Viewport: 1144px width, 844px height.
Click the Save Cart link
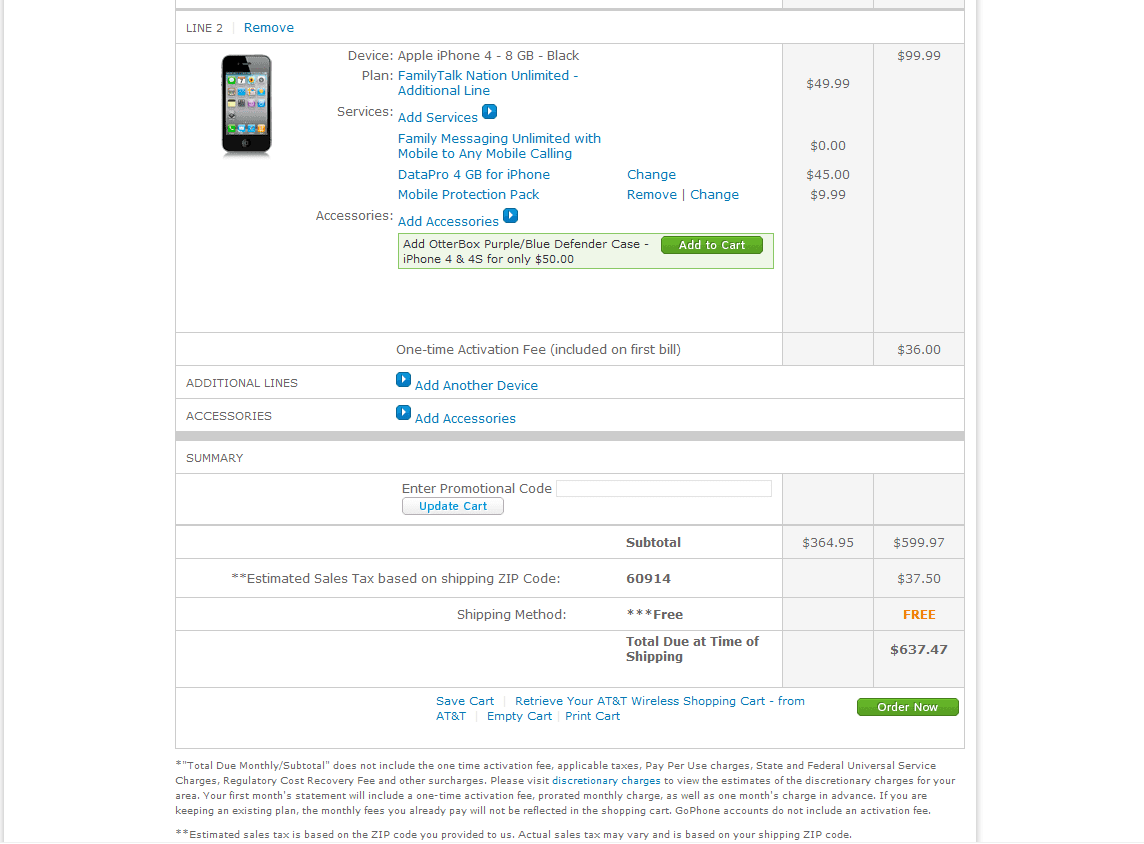pos(465,701)
